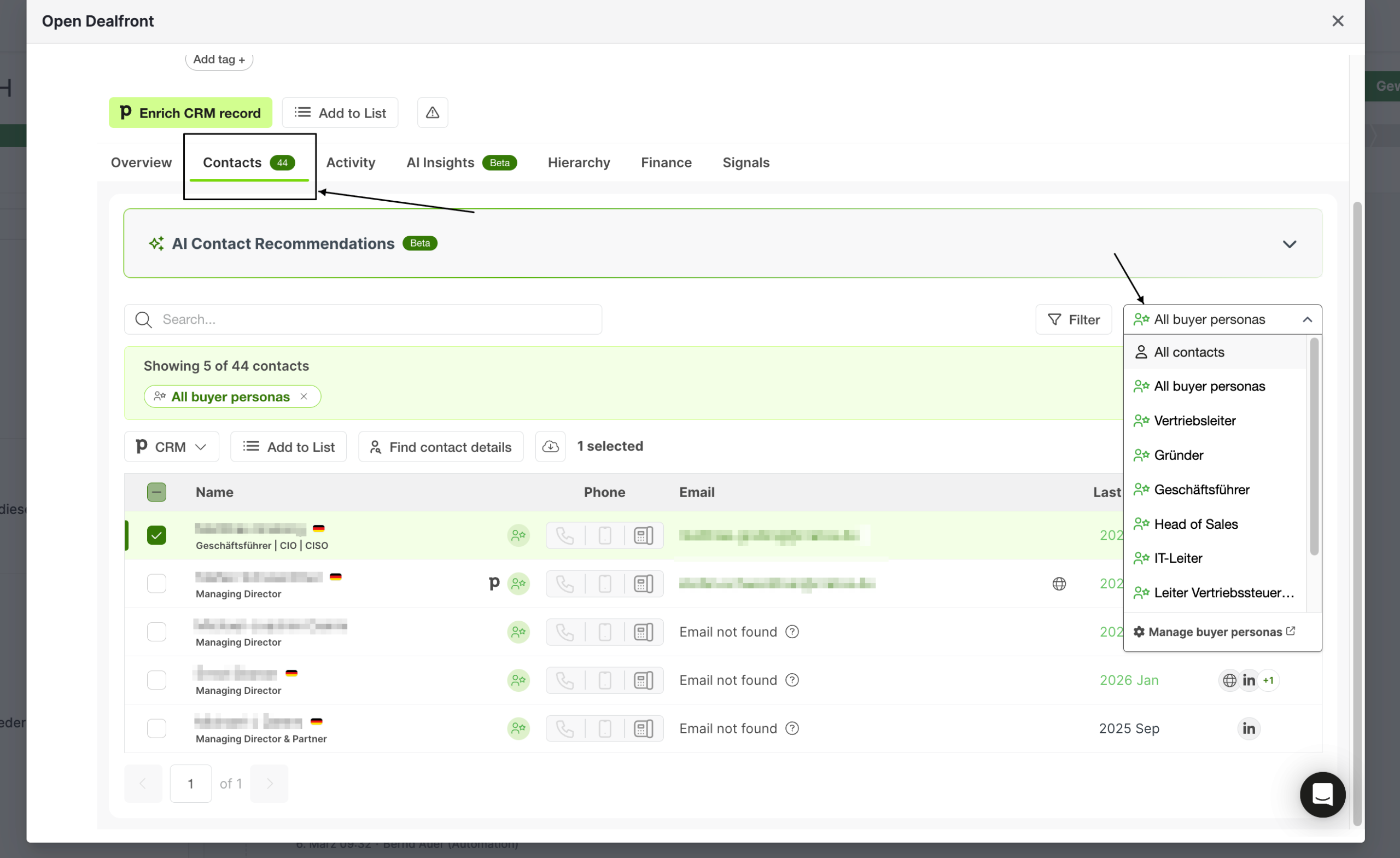Click the LinkedIn icon in the 2025 Sep row
Screen dimensions: 1400x858
coord(1249,728)
